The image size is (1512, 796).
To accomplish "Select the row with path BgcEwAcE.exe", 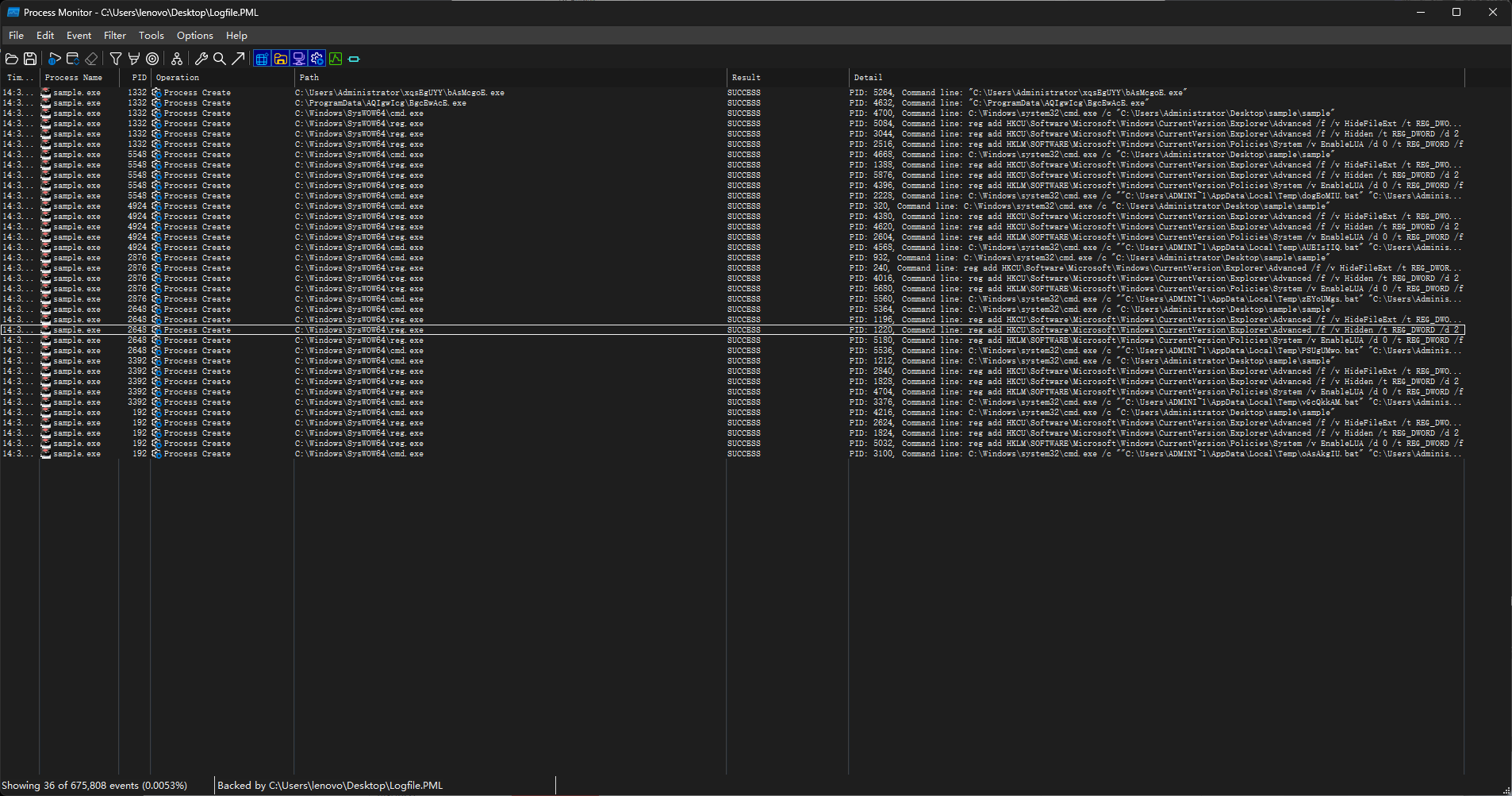I will coord(732,103).
